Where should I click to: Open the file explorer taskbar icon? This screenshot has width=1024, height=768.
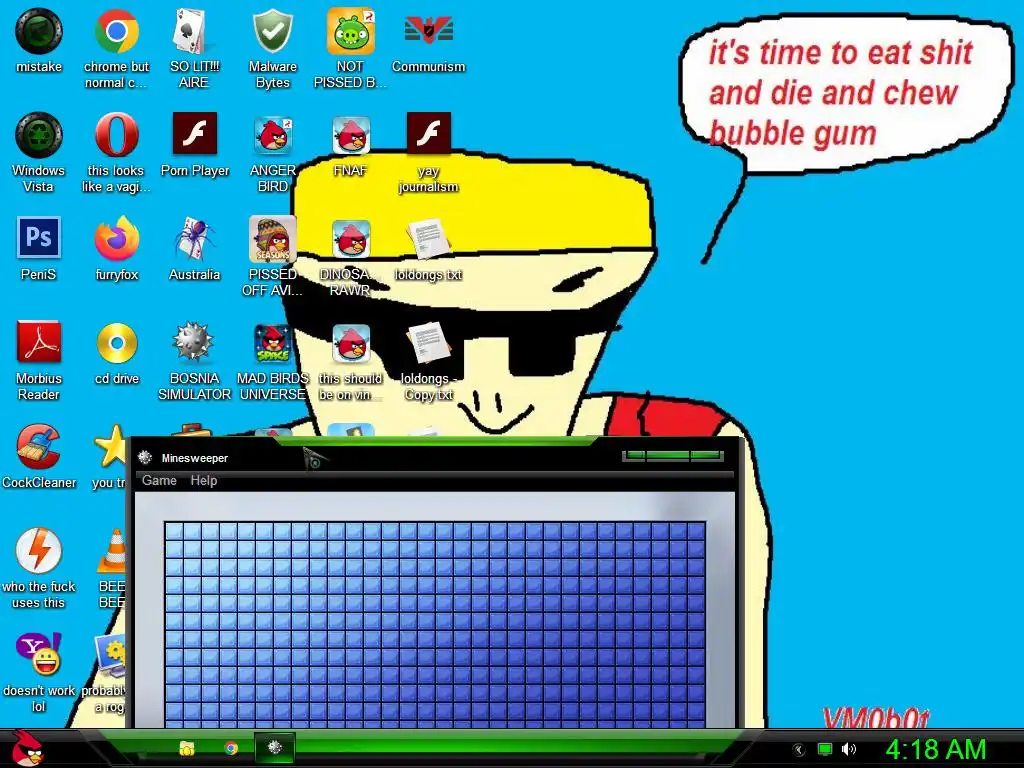187,748
